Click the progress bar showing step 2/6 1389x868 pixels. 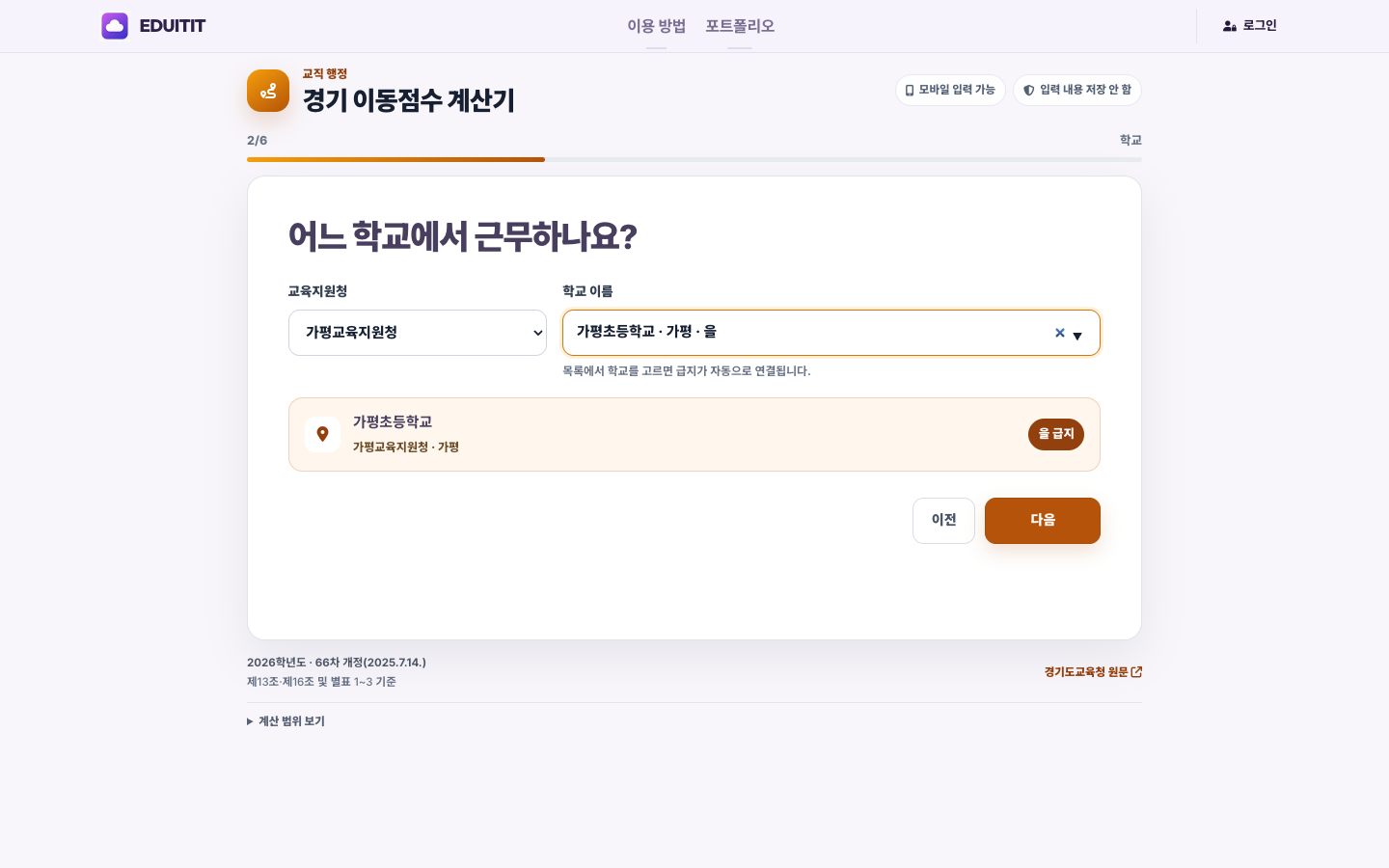click(694, 159)
